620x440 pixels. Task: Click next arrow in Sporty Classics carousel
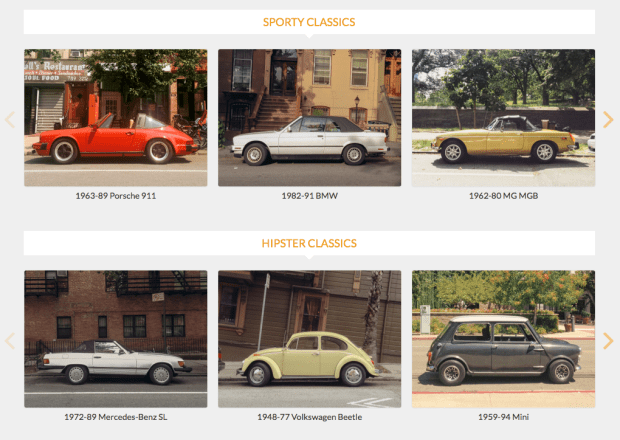[x=608, y=120]
